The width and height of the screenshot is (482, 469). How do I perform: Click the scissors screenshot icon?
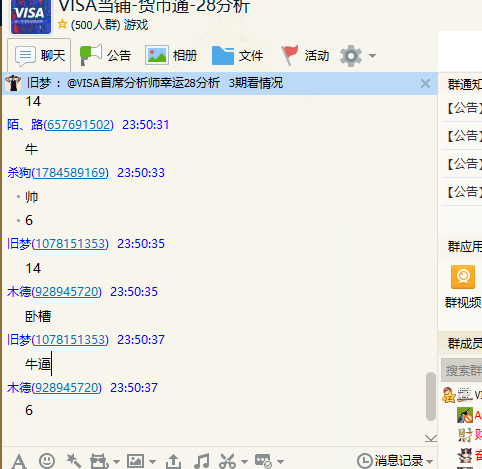click(228, 461)
